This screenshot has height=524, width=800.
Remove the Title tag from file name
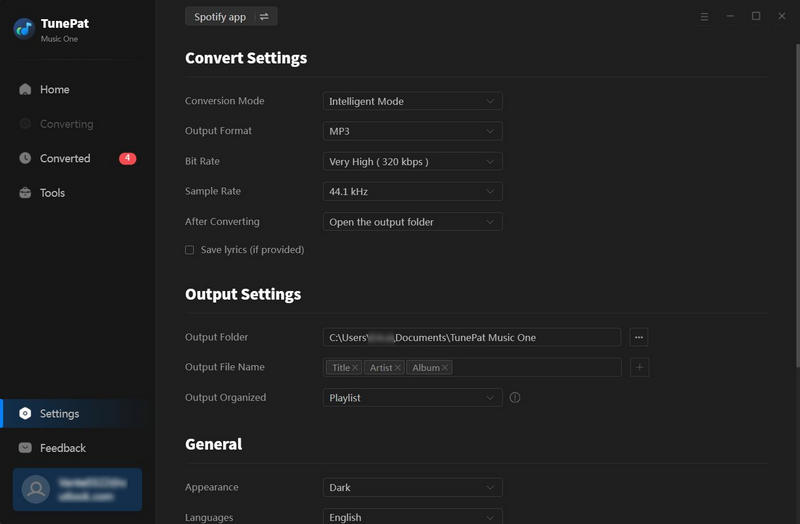(x=355, y=367)
